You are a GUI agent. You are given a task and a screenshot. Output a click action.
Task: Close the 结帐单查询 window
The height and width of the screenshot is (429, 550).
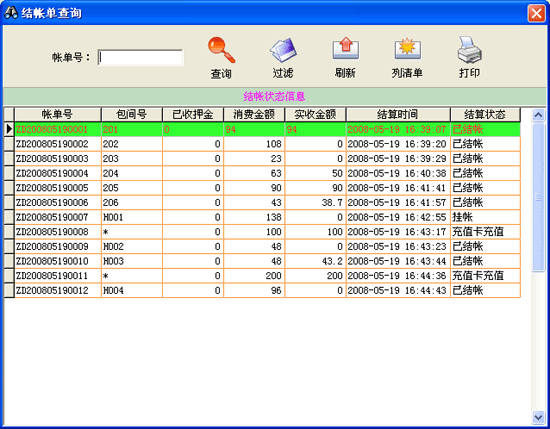click(536, 13)
